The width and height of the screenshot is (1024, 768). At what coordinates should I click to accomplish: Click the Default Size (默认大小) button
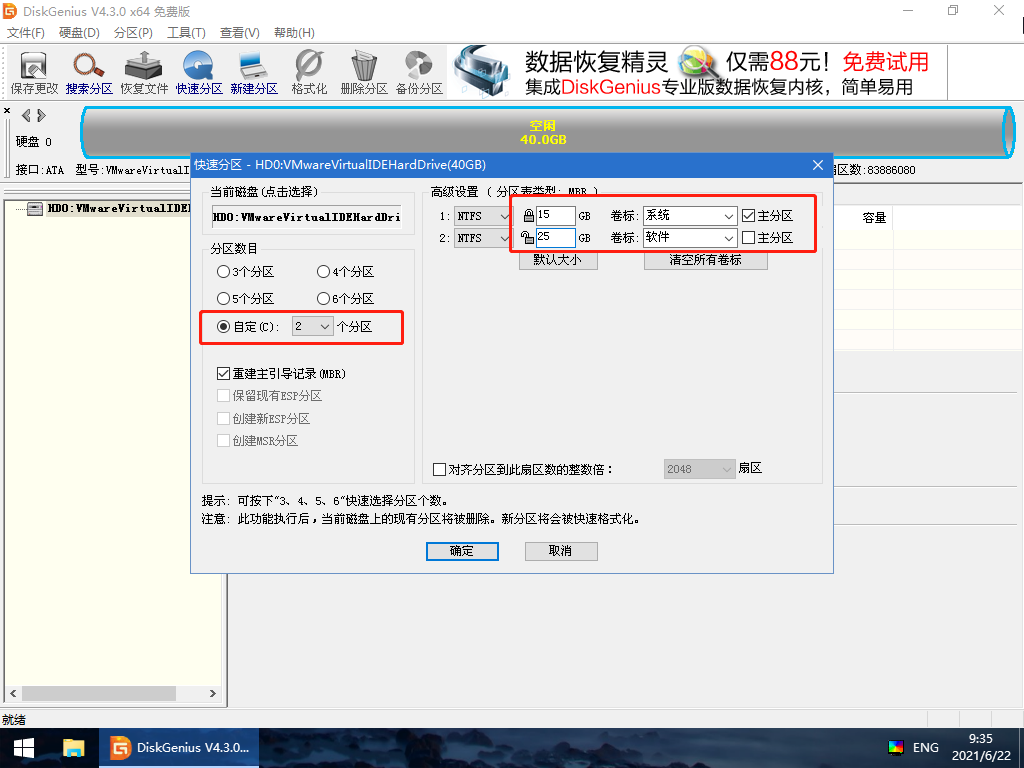(558, 260)
